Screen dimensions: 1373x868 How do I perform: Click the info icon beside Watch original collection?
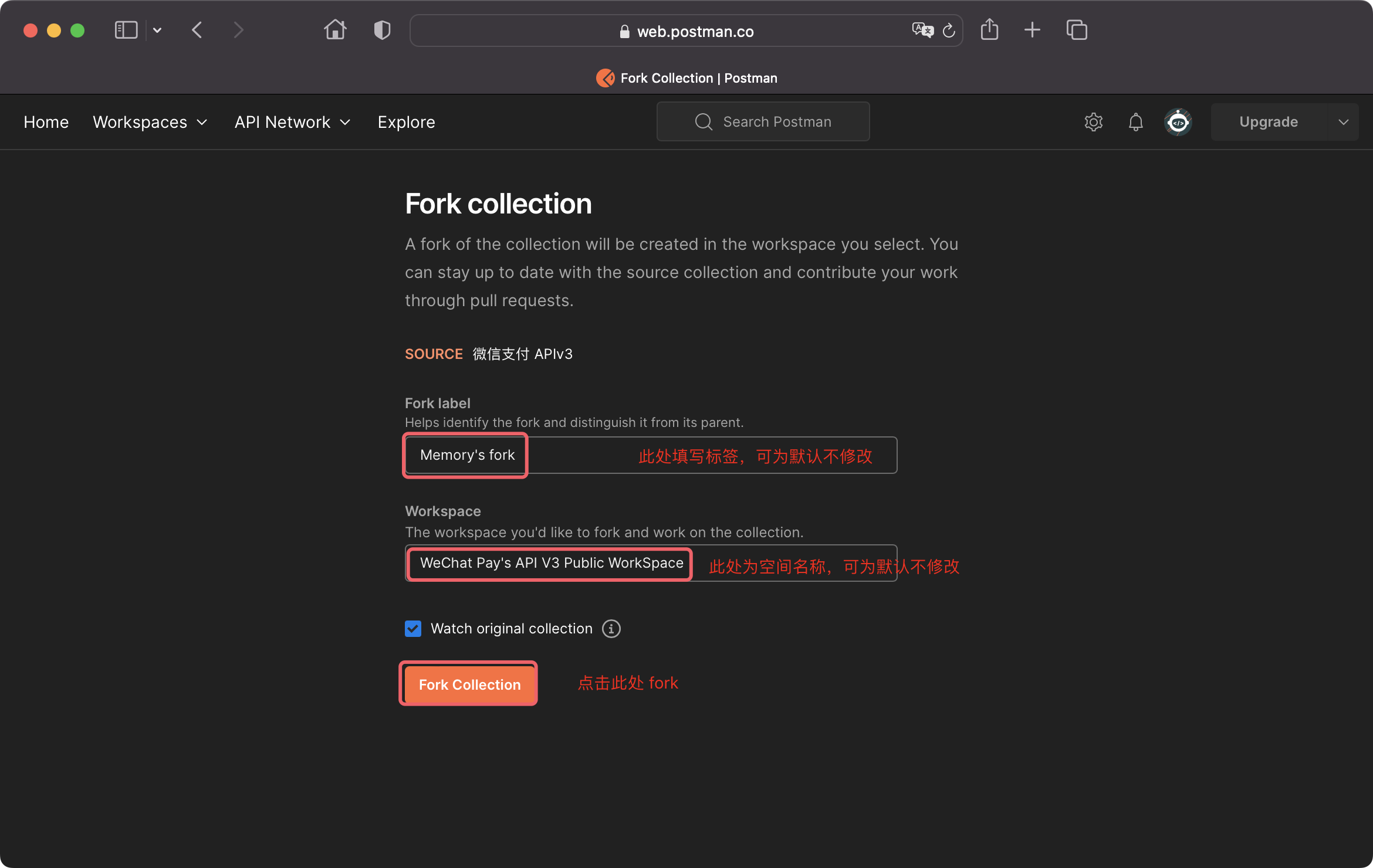611,629
